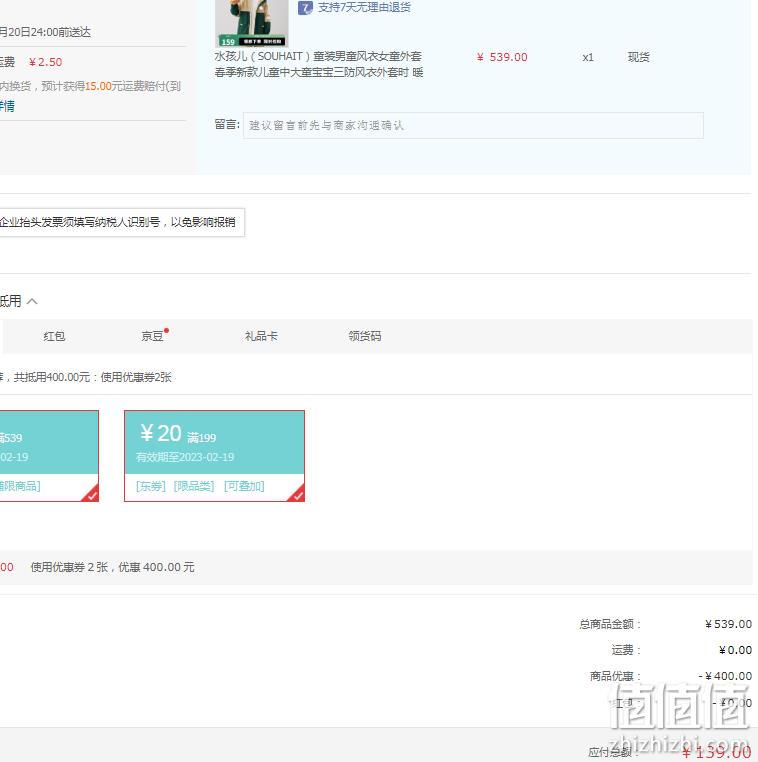Screen dimensions: 758x762
Task: Click the 20日24:00前送达 delivery time text
Action: pyautogui.click(x=45, y=32)
